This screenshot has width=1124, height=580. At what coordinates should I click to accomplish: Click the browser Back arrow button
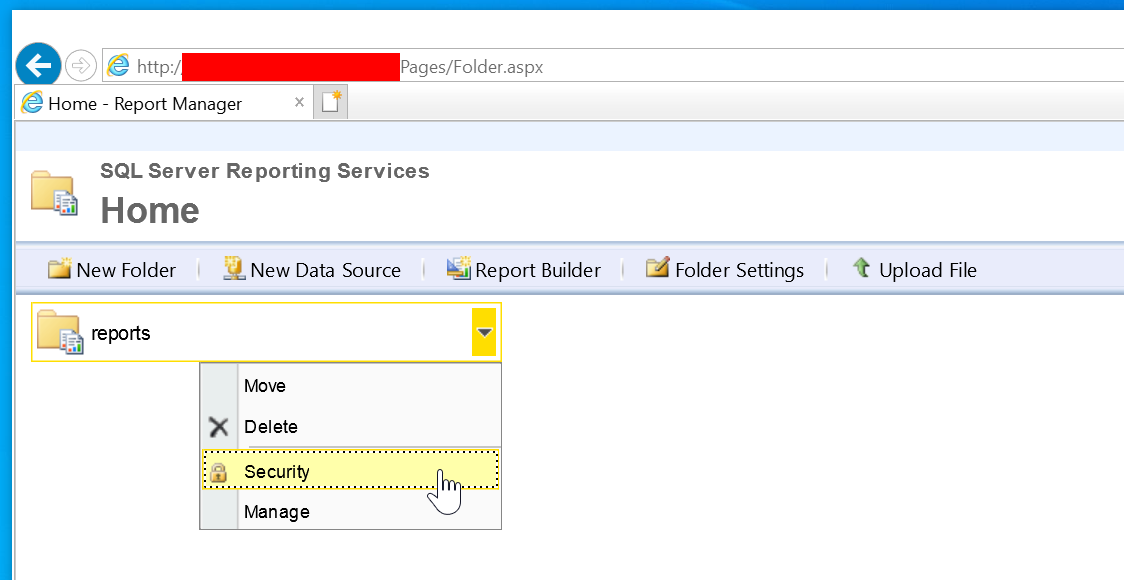pos(38,66)
